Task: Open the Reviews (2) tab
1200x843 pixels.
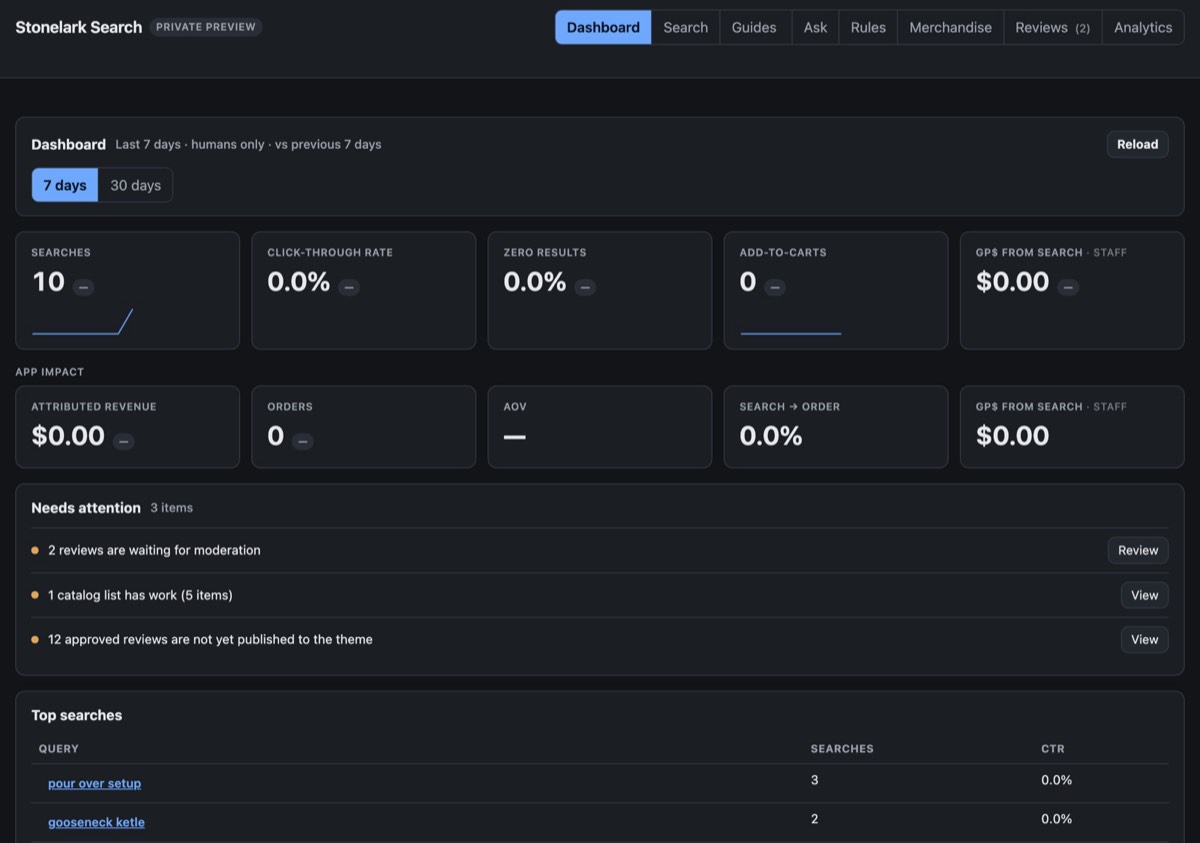Action: pyautogui.click(x=1052, y=27)
